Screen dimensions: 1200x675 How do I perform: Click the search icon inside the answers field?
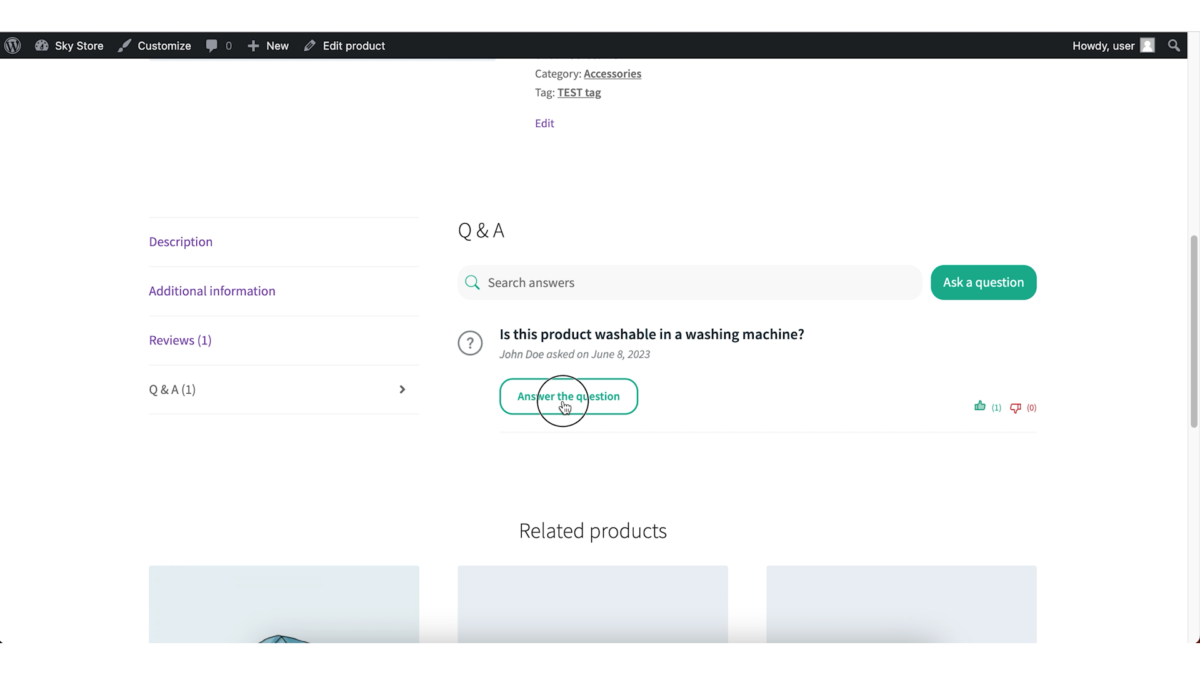click(x=471, y=282)
